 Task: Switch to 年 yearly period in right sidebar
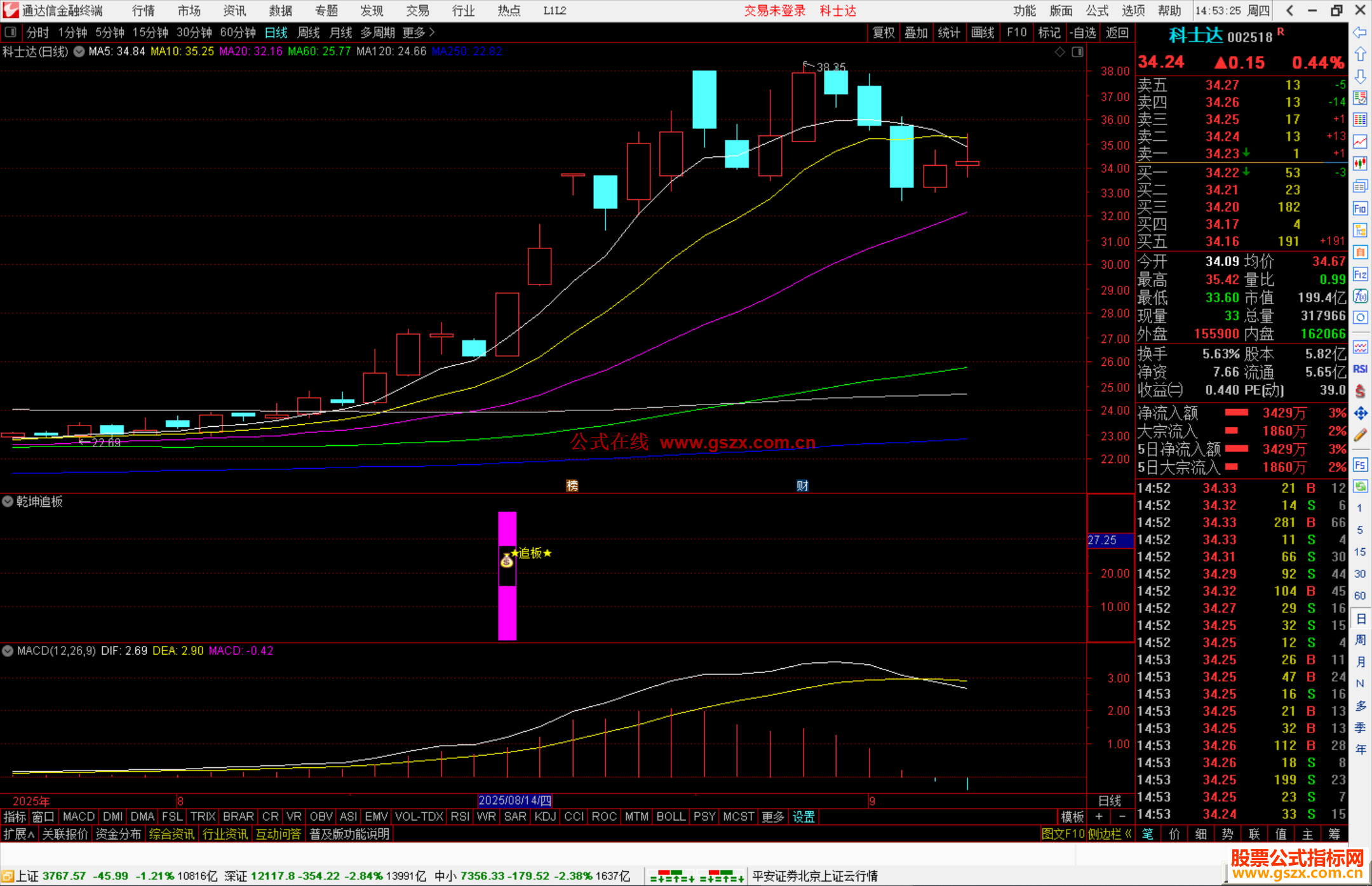1360,749
